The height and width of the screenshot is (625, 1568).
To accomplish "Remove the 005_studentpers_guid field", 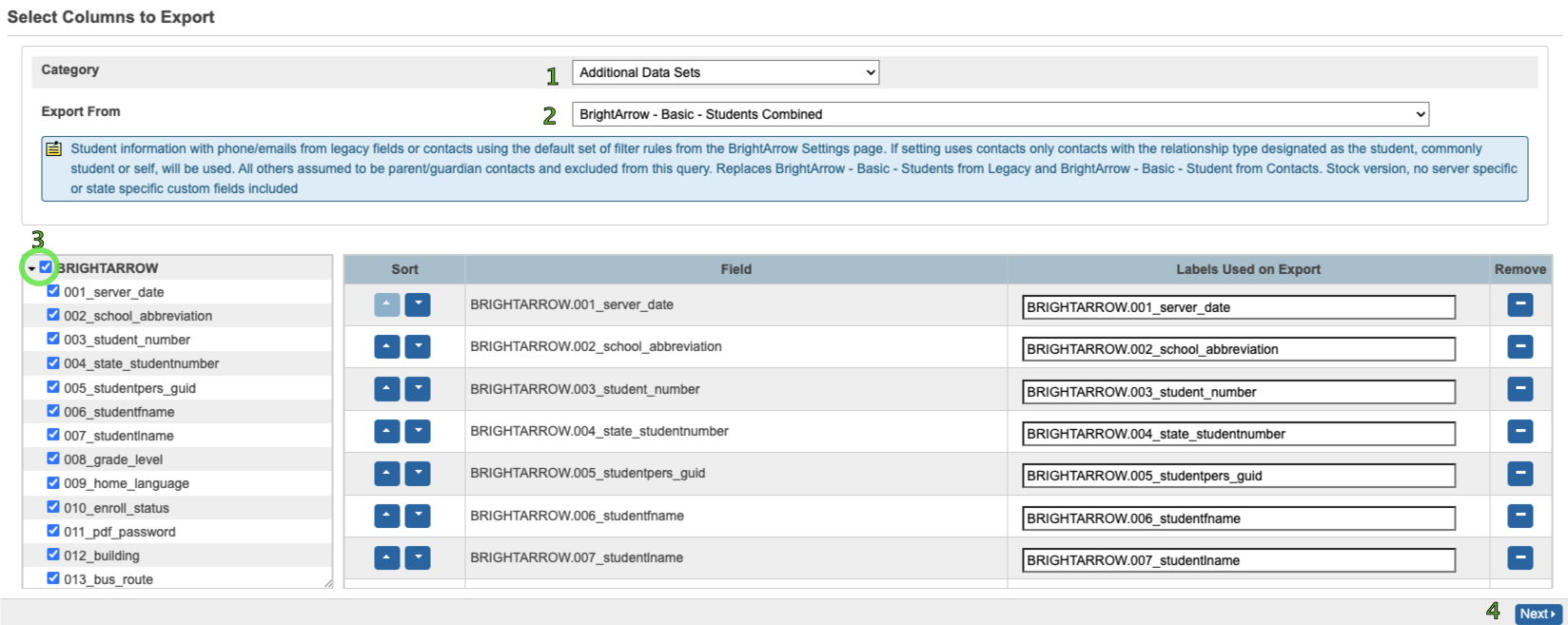I will (1520, 473).
